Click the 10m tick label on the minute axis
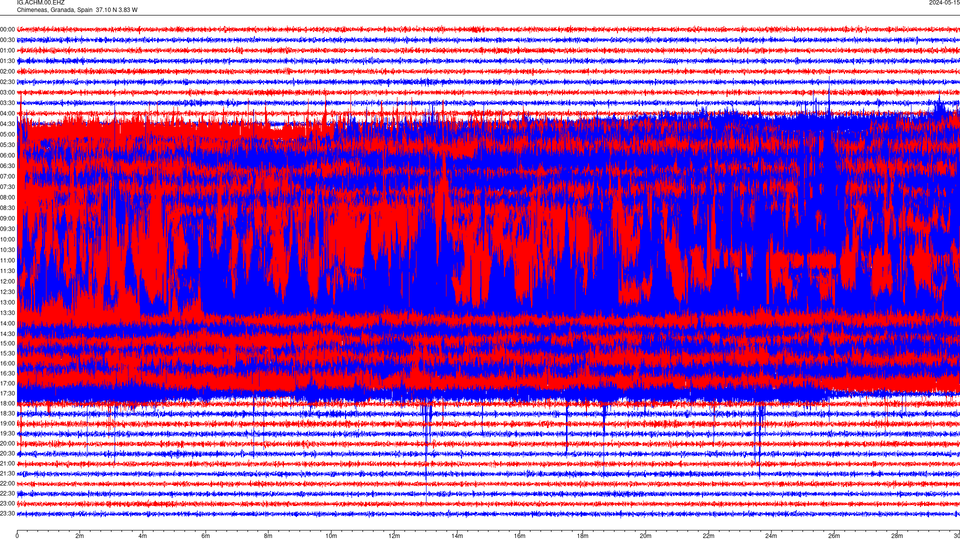The image size is (960, 540). click(x=331, y=536)
